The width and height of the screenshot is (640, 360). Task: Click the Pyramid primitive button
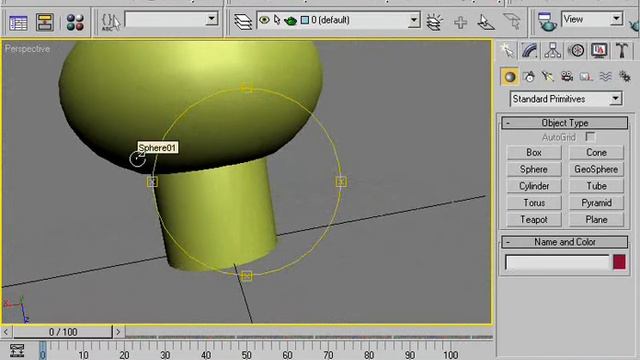[596, 203]
